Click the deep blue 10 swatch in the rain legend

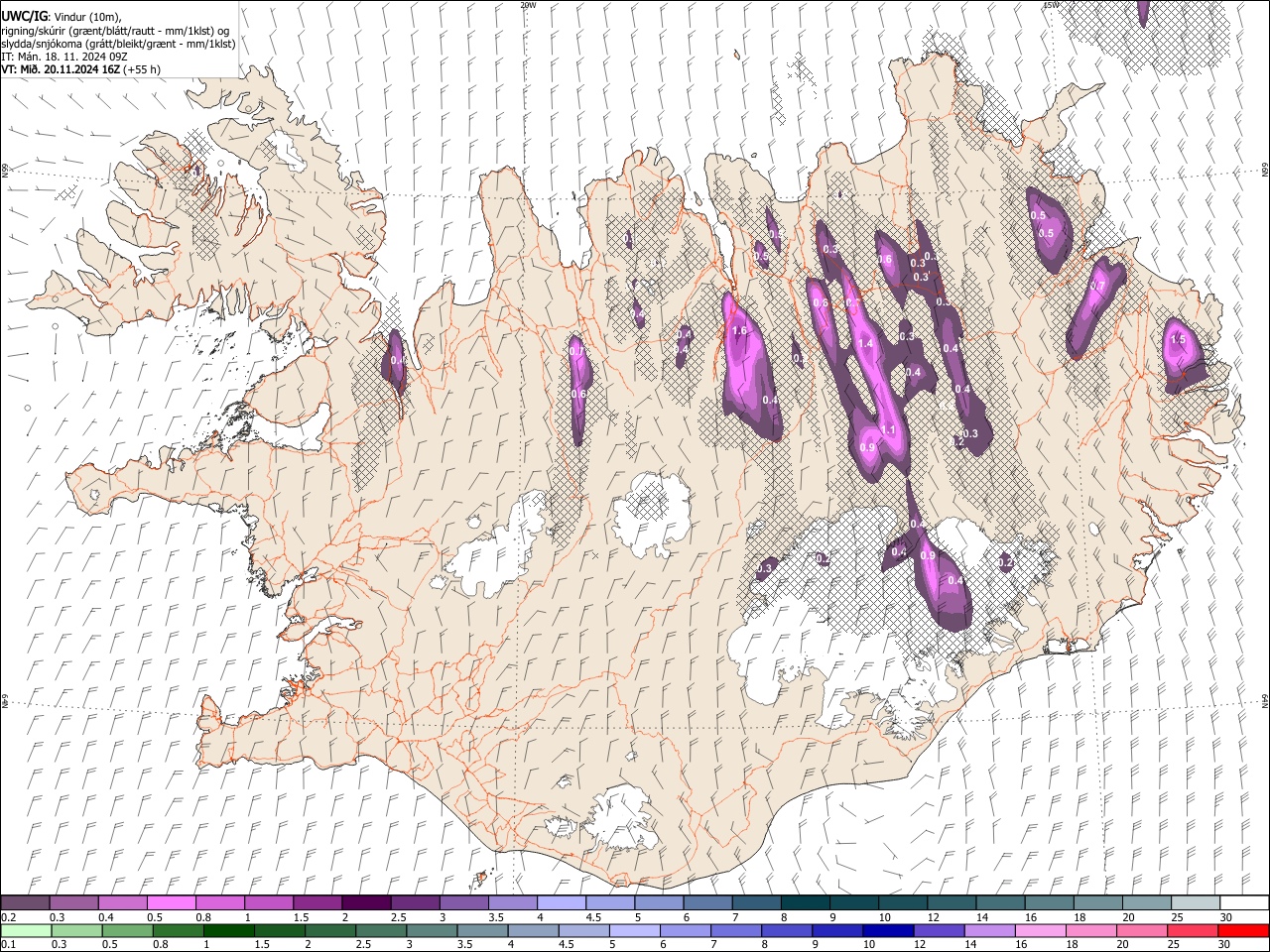pyautogui.click(x=889, y=931)
